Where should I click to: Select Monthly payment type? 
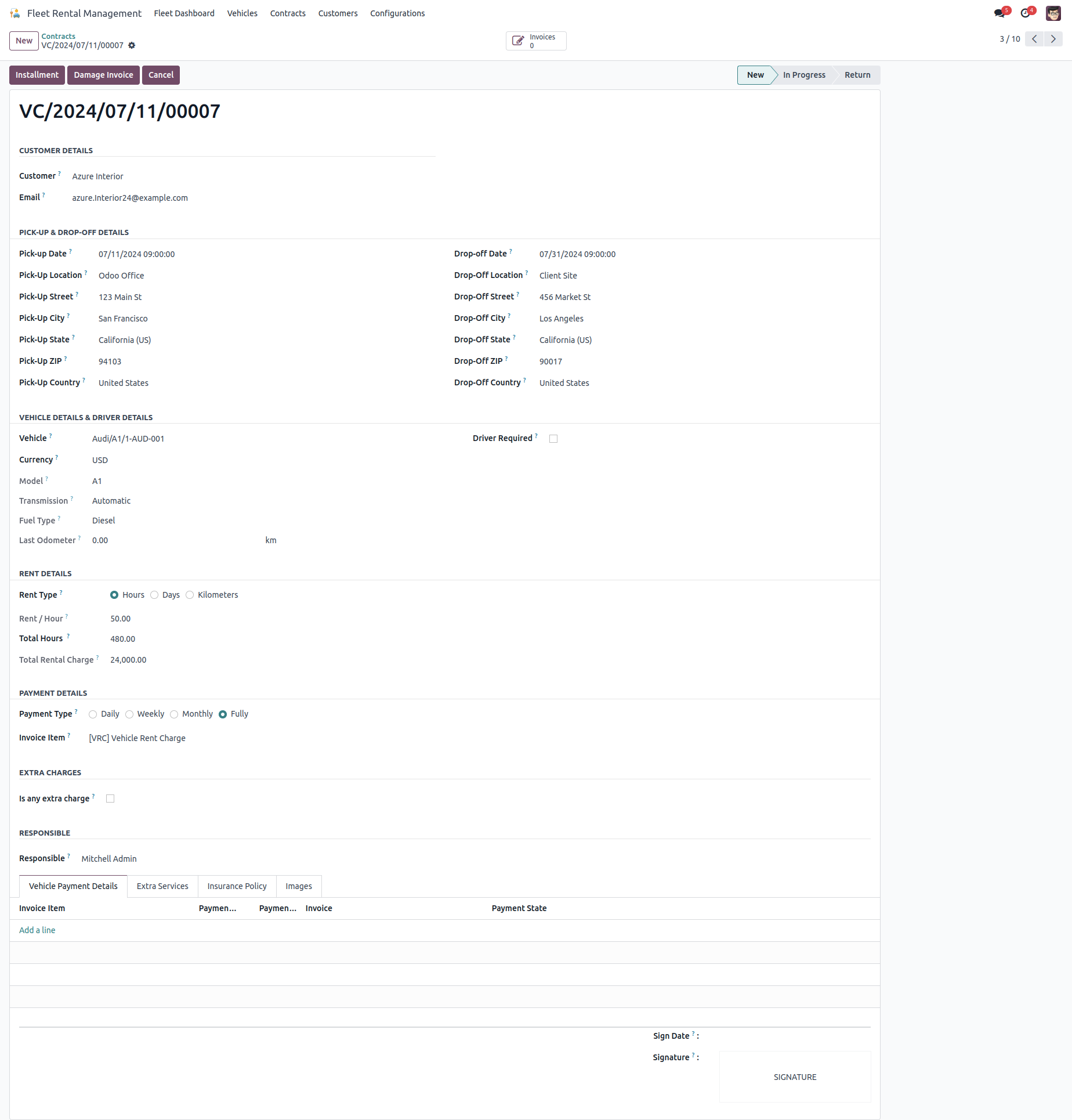(x=174, y=714)
